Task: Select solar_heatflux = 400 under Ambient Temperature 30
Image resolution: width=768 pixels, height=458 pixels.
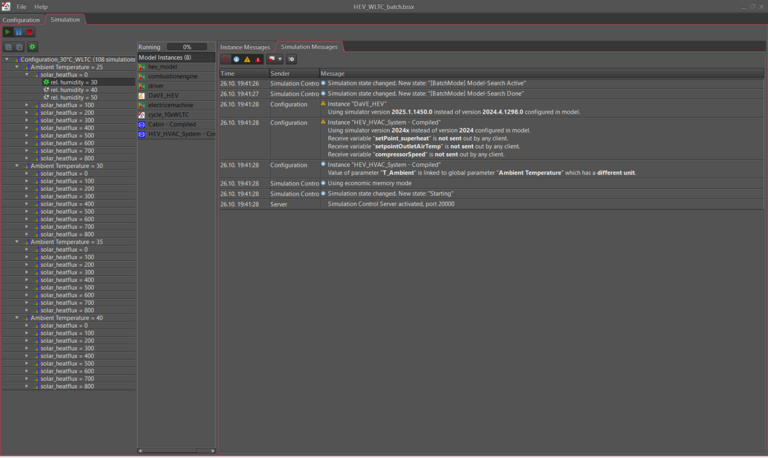Action: [x=67, y=204]
